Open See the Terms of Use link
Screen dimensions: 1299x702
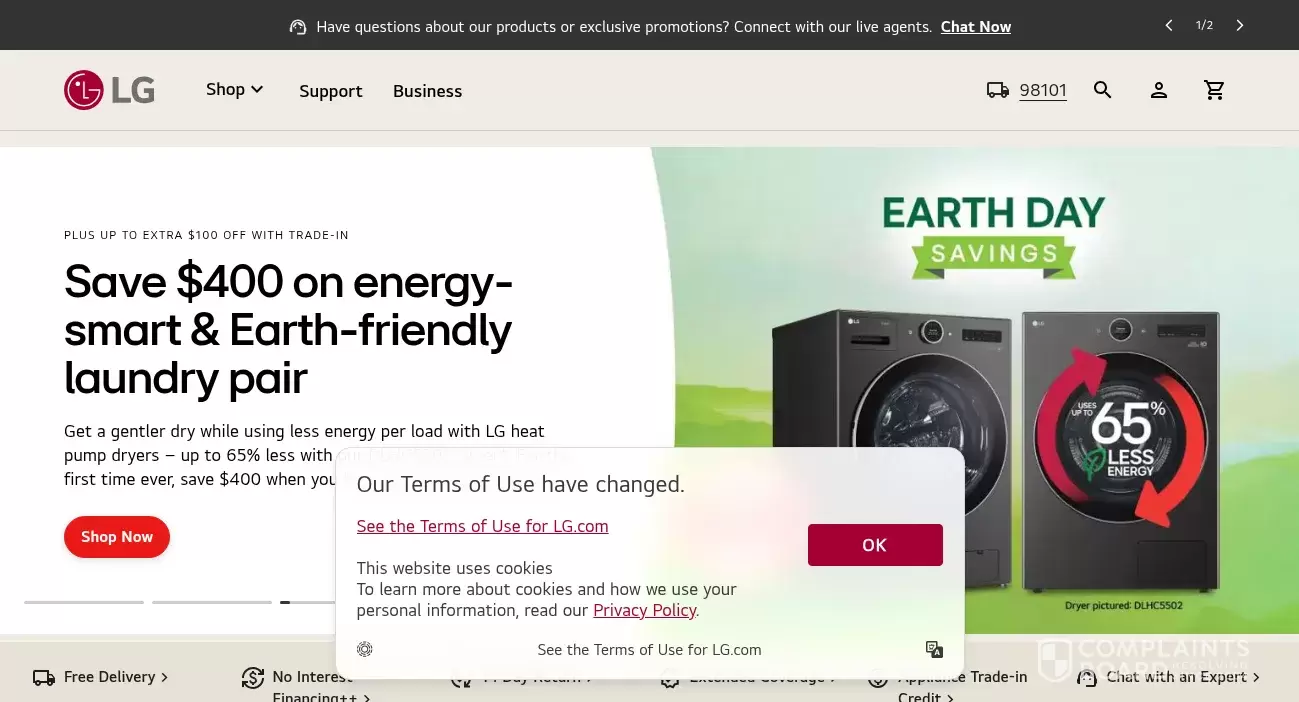482,526
